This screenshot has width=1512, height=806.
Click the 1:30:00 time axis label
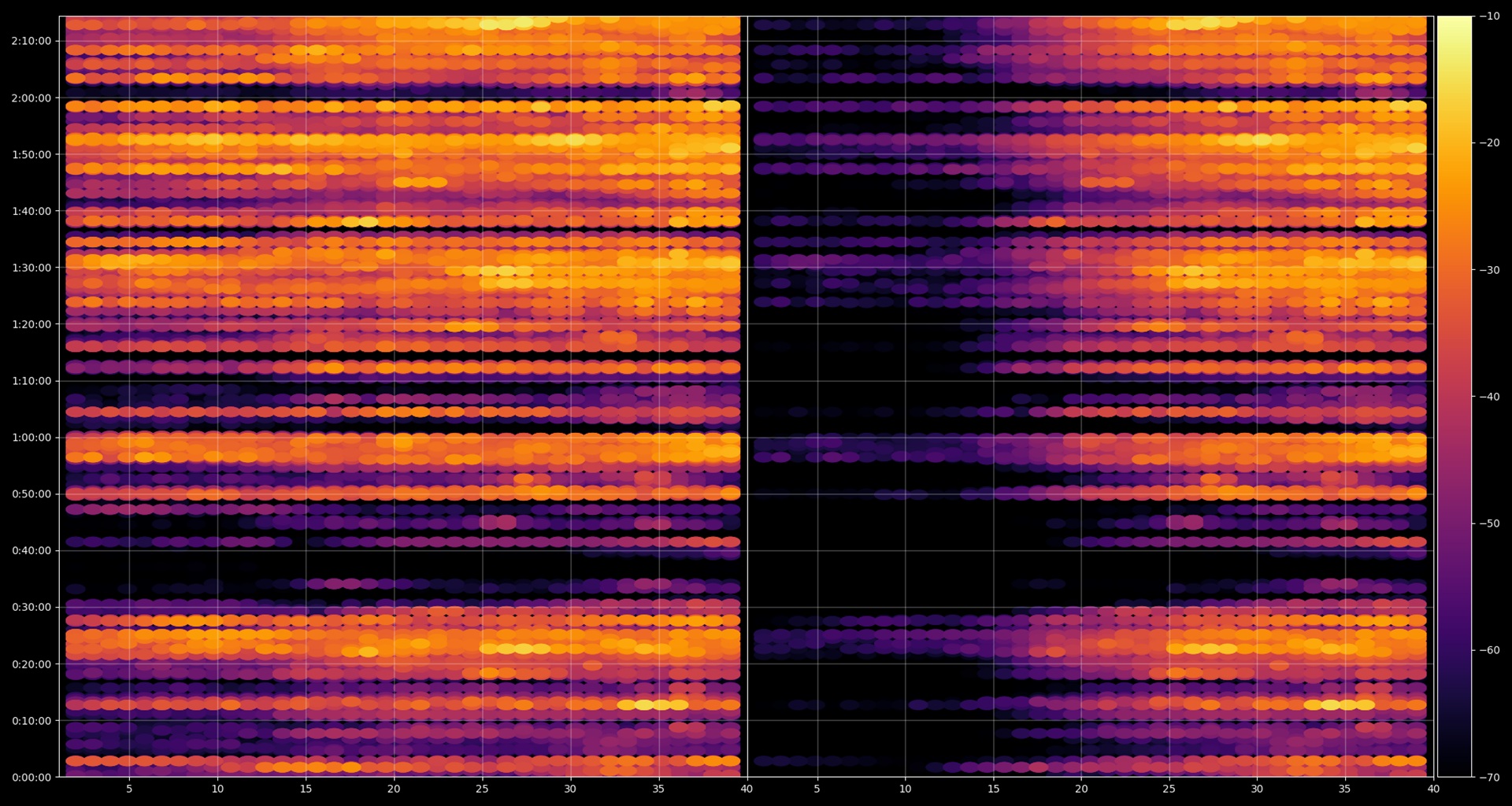point(31,268)
